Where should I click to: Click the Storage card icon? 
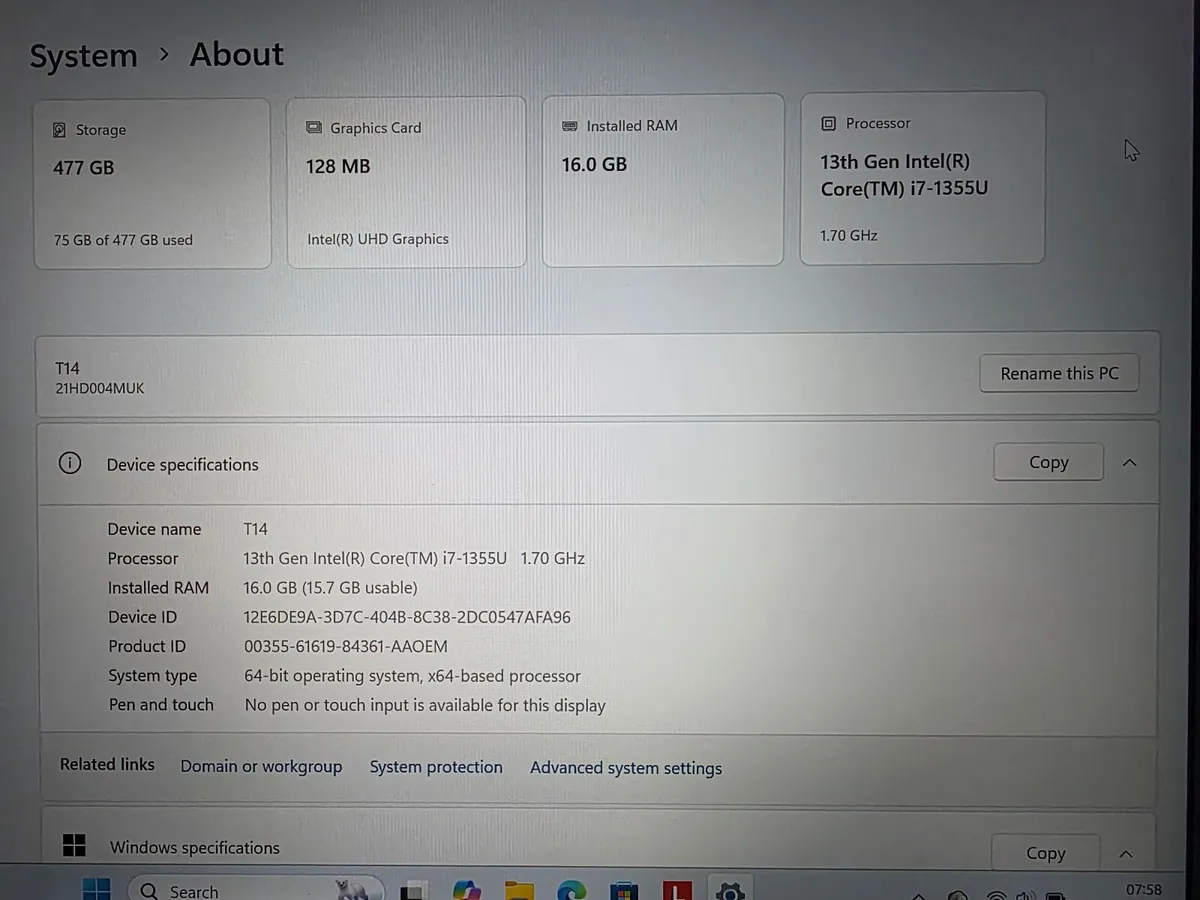click(60, 130)
